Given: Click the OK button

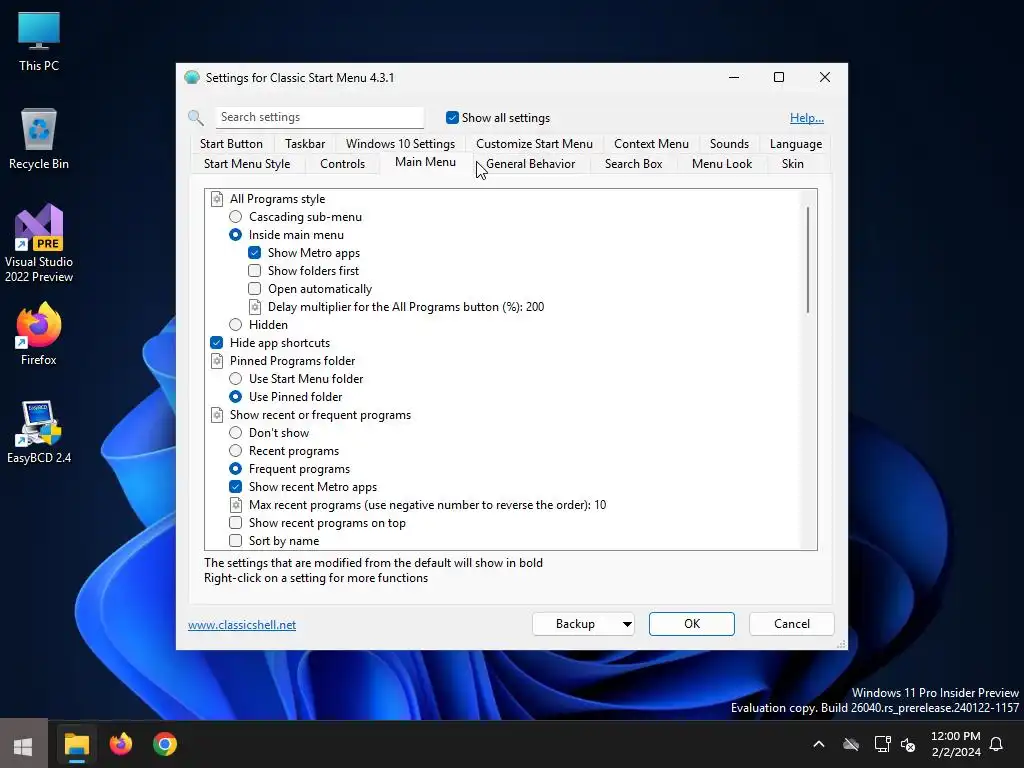Looking at the screenshot, I should (692, 624).
